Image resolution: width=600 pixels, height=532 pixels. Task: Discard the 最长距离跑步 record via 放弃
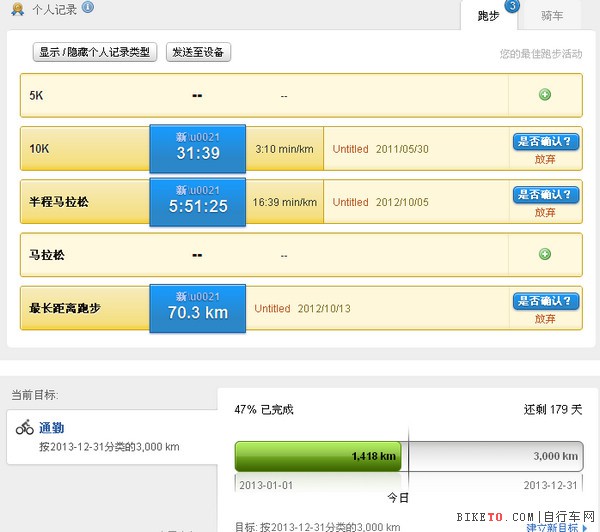tap(545, 319)
